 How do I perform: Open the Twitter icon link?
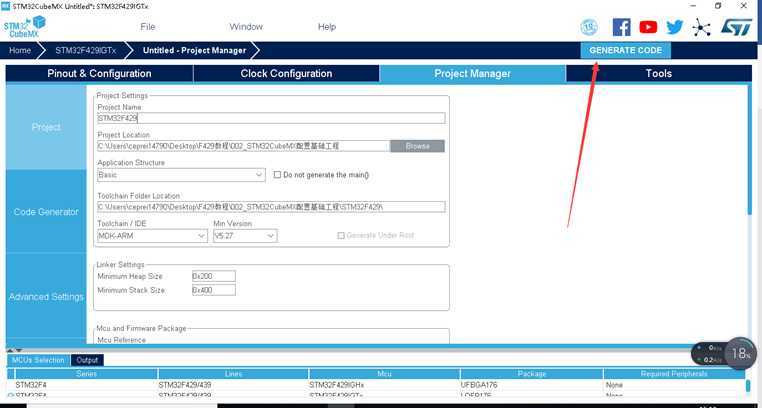point(675,27)
